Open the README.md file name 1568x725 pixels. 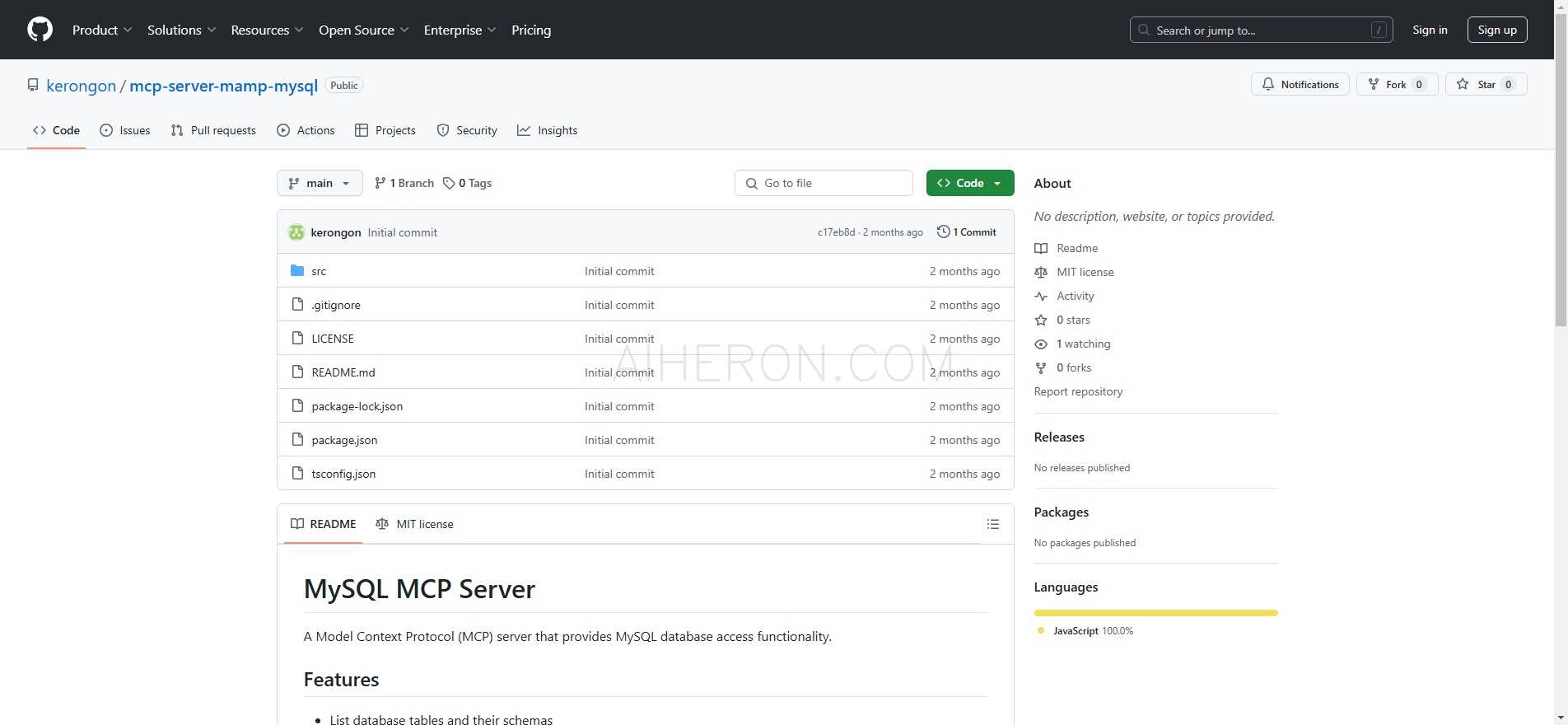[x=343, y=372]
